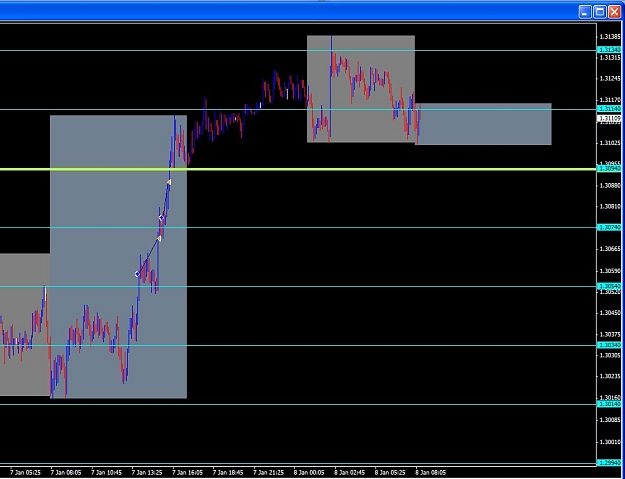Click the 1.31170 price scale value

point(610,100)
